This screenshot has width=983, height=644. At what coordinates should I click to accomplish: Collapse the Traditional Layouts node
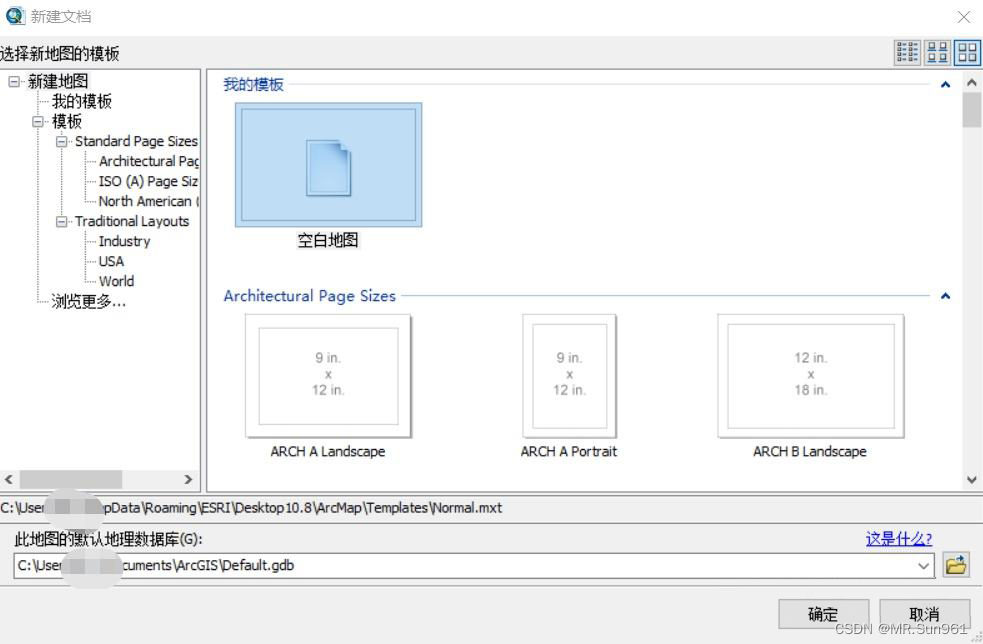coord(61,222)
